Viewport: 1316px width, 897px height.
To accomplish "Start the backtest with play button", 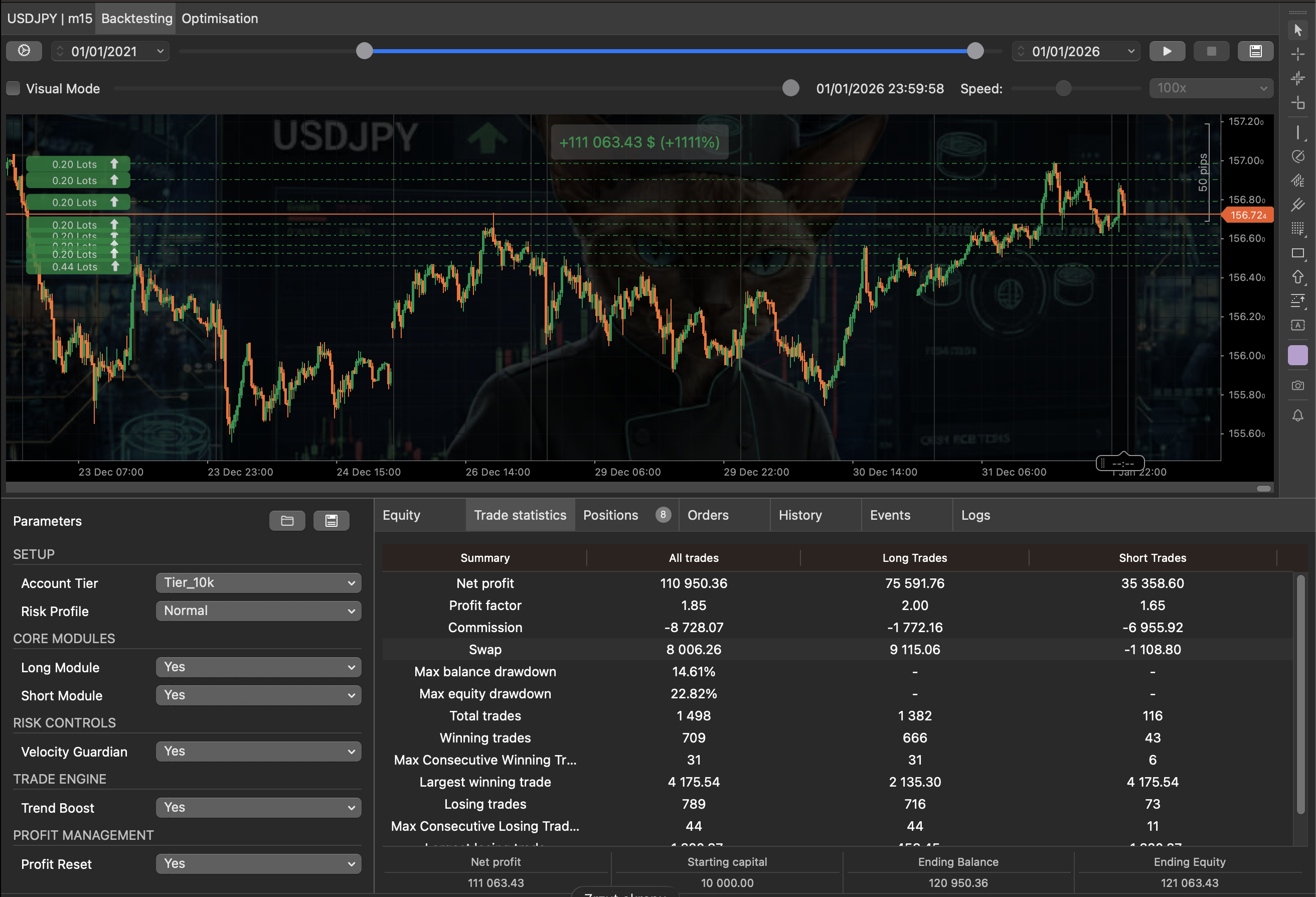I will (1167, 51).
